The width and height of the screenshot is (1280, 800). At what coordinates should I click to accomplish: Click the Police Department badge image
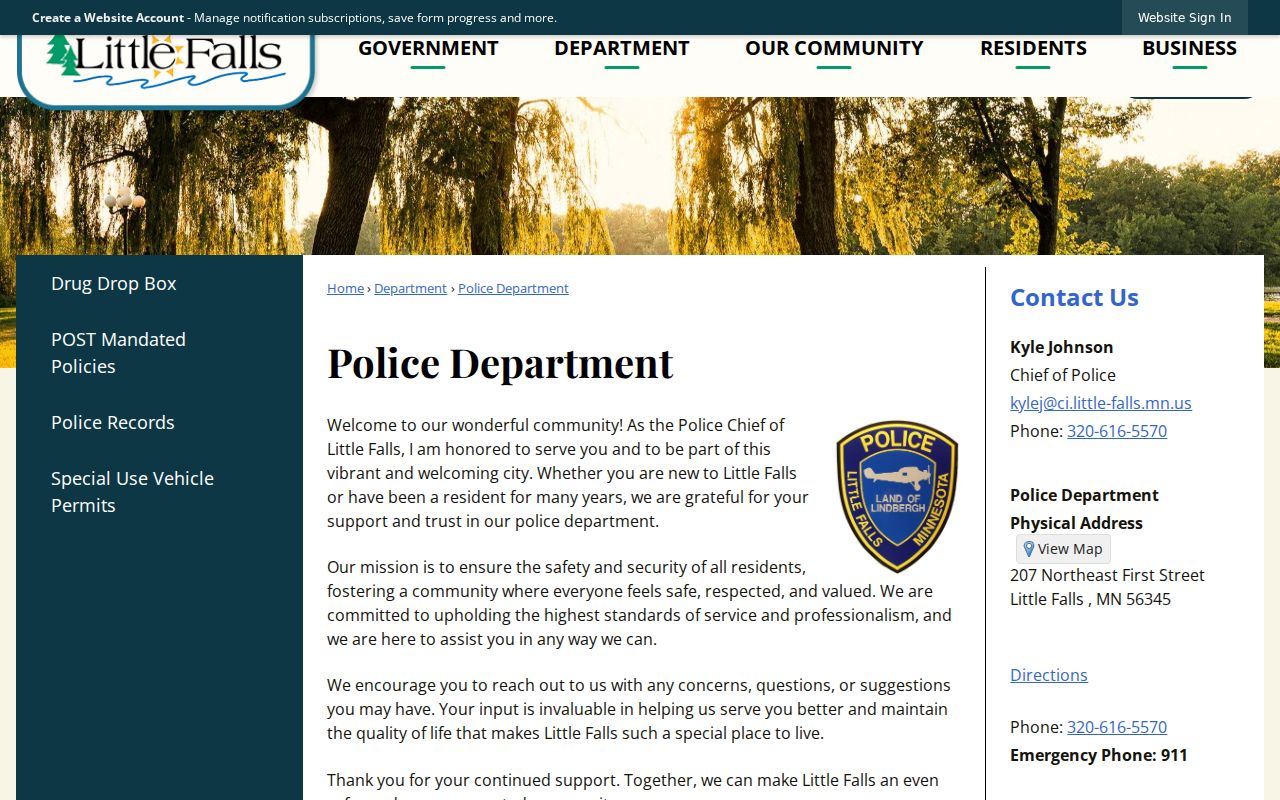(897, 496)
